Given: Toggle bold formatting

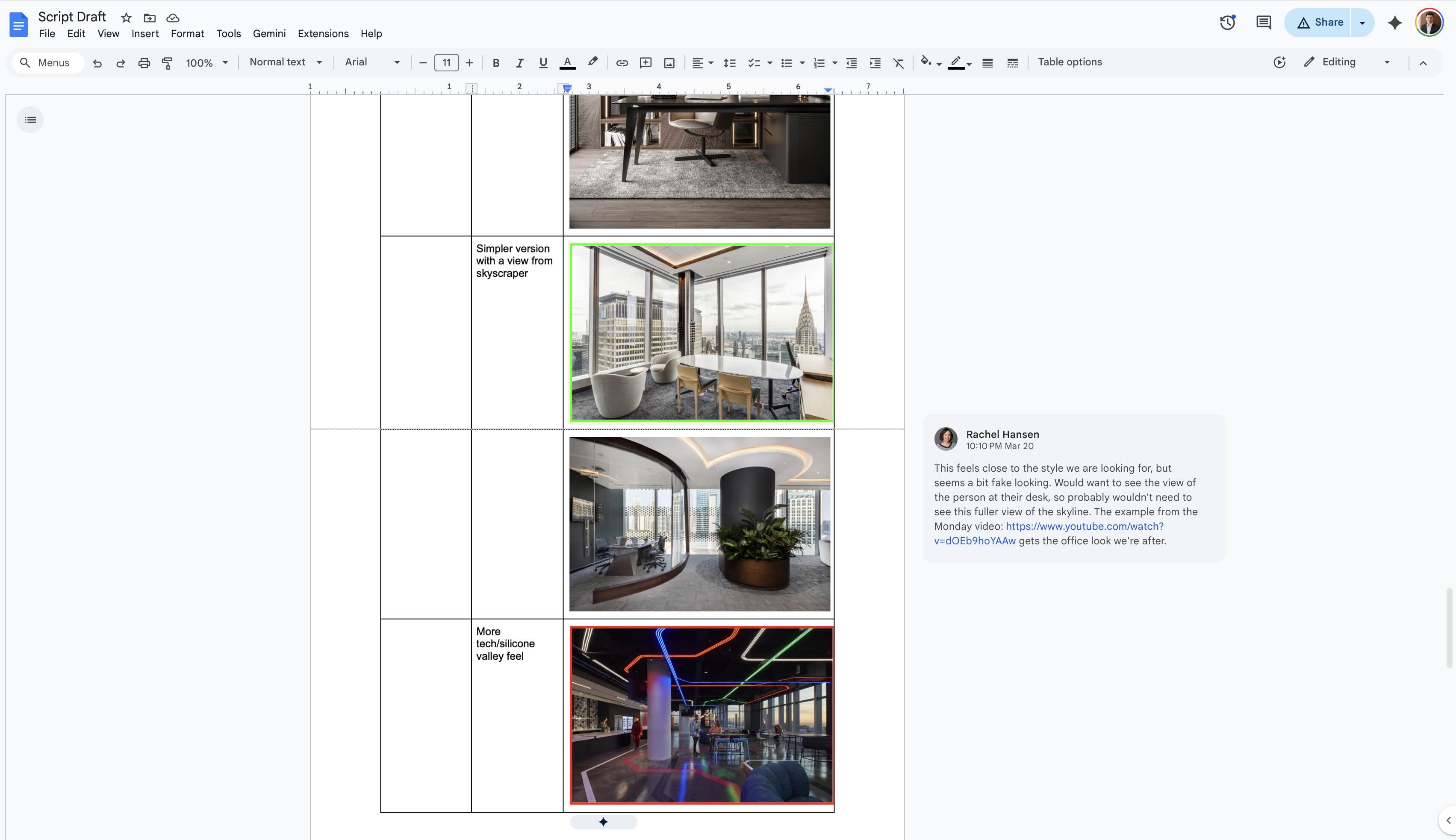Looking at the screenshot, I should tap(496, 63).
